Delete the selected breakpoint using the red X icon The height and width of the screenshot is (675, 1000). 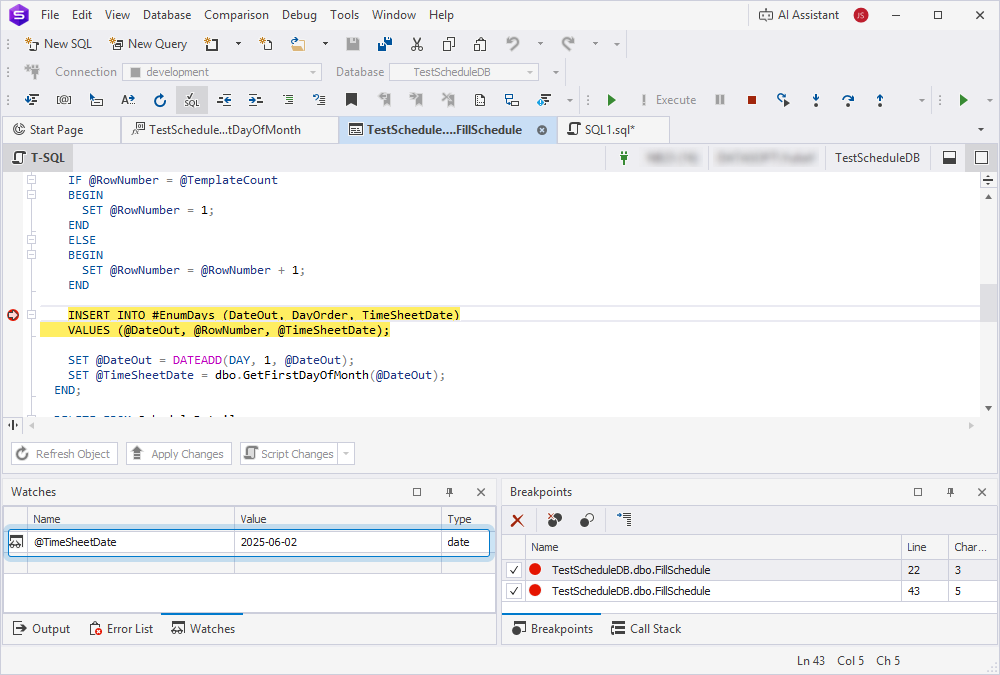click(516, 520)
